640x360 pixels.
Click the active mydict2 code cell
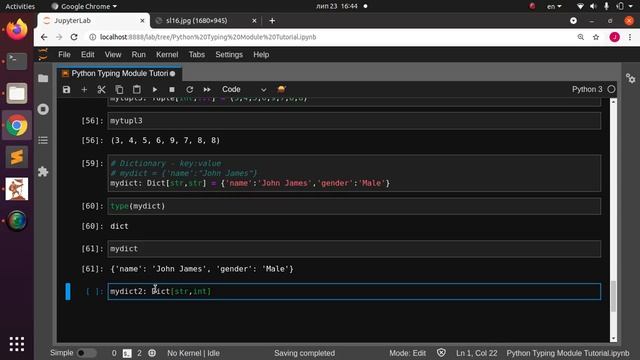[354, 291]
